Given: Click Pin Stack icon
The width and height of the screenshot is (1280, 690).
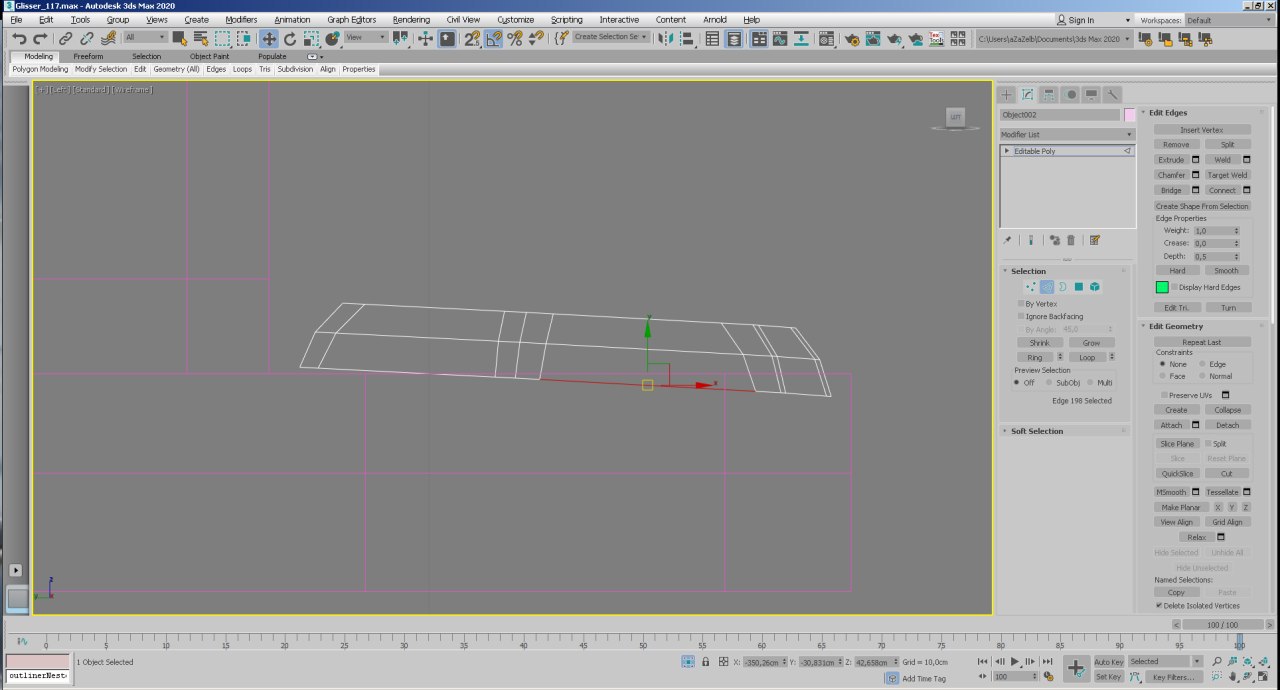Looking at the screenshot, I should tap(1008, 240).
